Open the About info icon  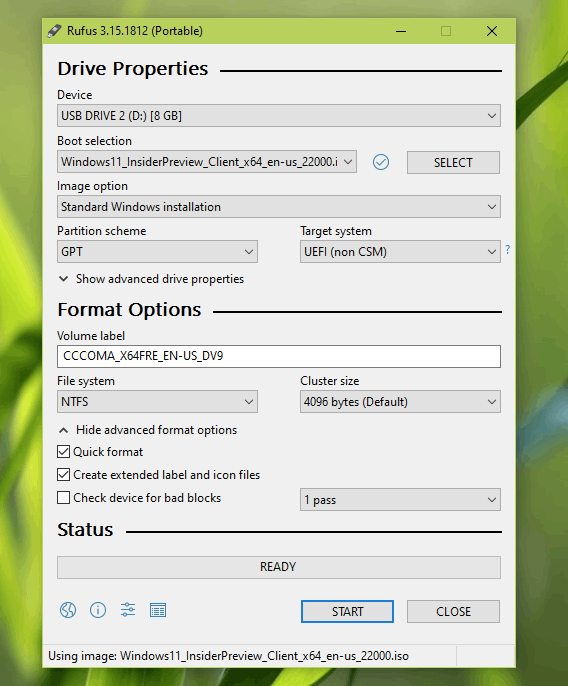98,609
